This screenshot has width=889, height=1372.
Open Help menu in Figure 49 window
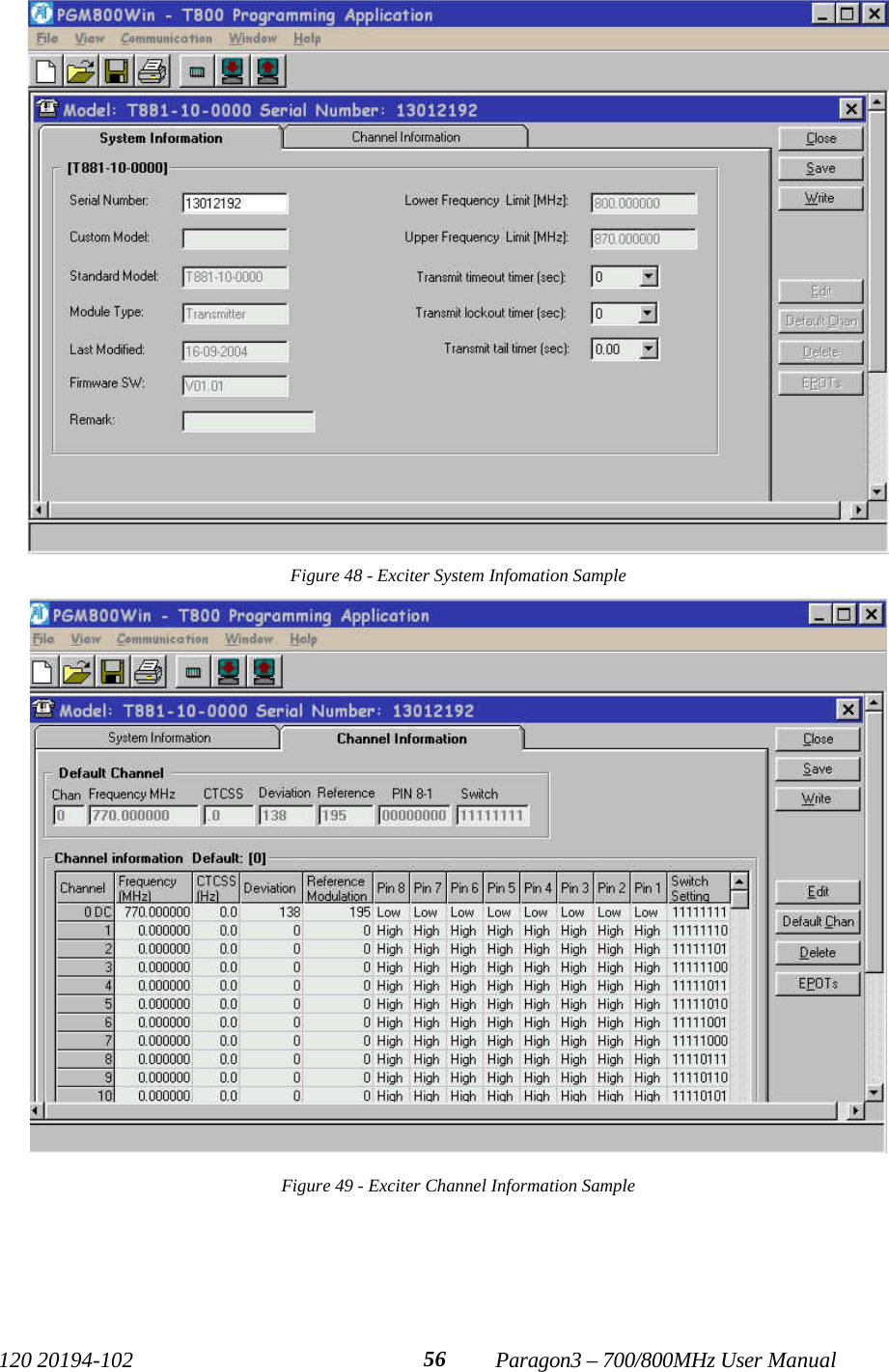click(303, 639)
